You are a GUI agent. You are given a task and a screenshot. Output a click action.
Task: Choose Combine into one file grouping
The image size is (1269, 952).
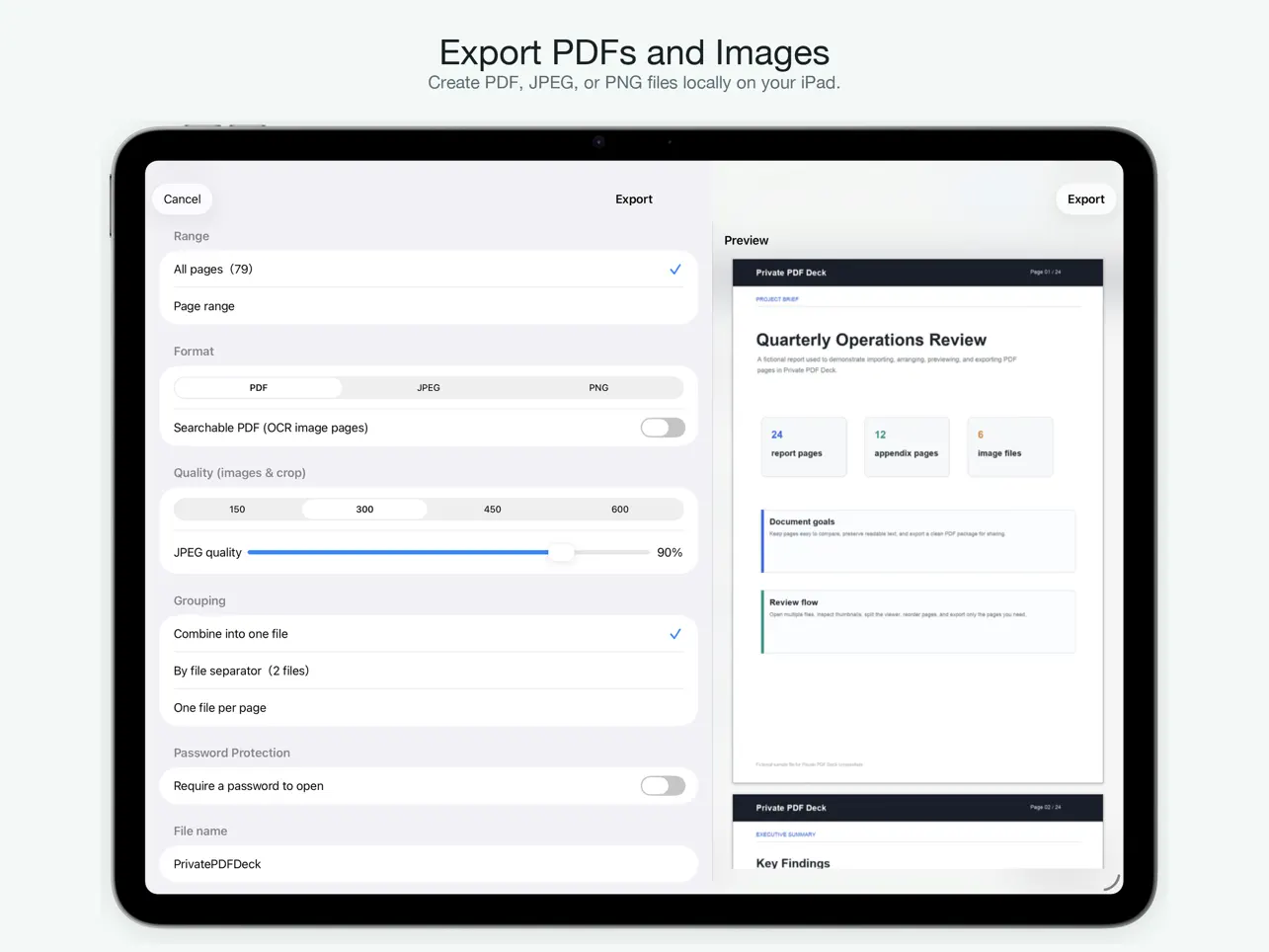[x=429, y=634]
